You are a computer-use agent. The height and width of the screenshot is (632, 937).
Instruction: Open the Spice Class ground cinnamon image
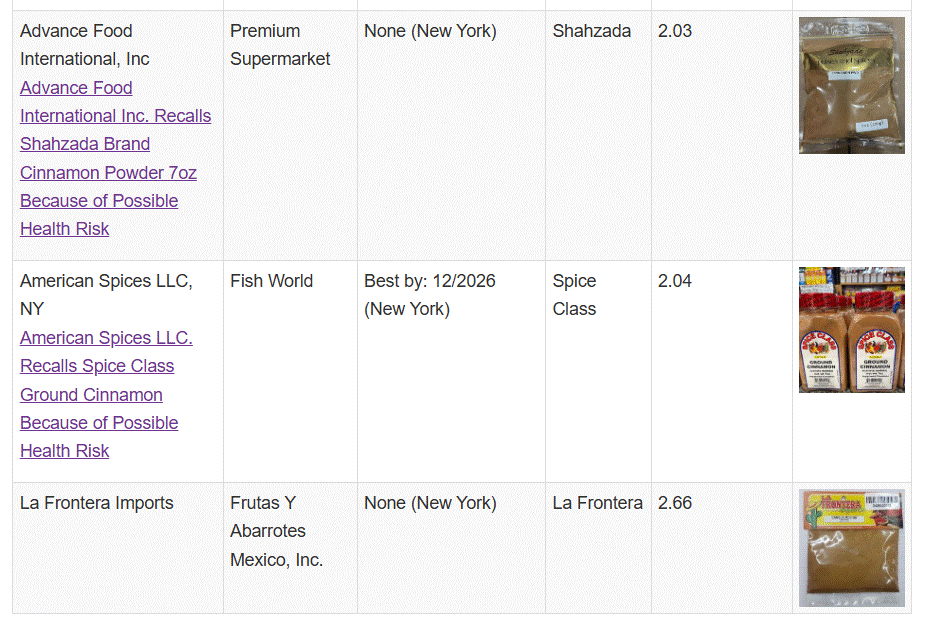click(x=851, y=330)
